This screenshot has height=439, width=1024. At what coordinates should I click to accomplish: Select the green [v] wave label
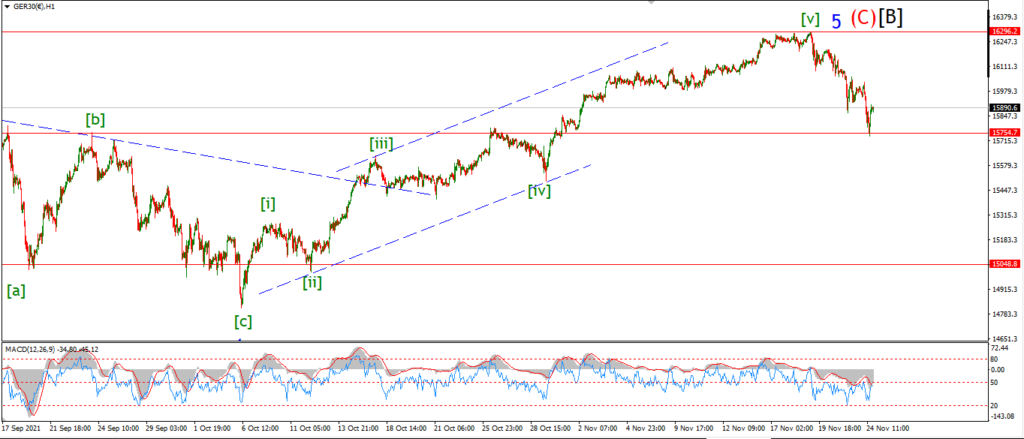coord(810,19)
